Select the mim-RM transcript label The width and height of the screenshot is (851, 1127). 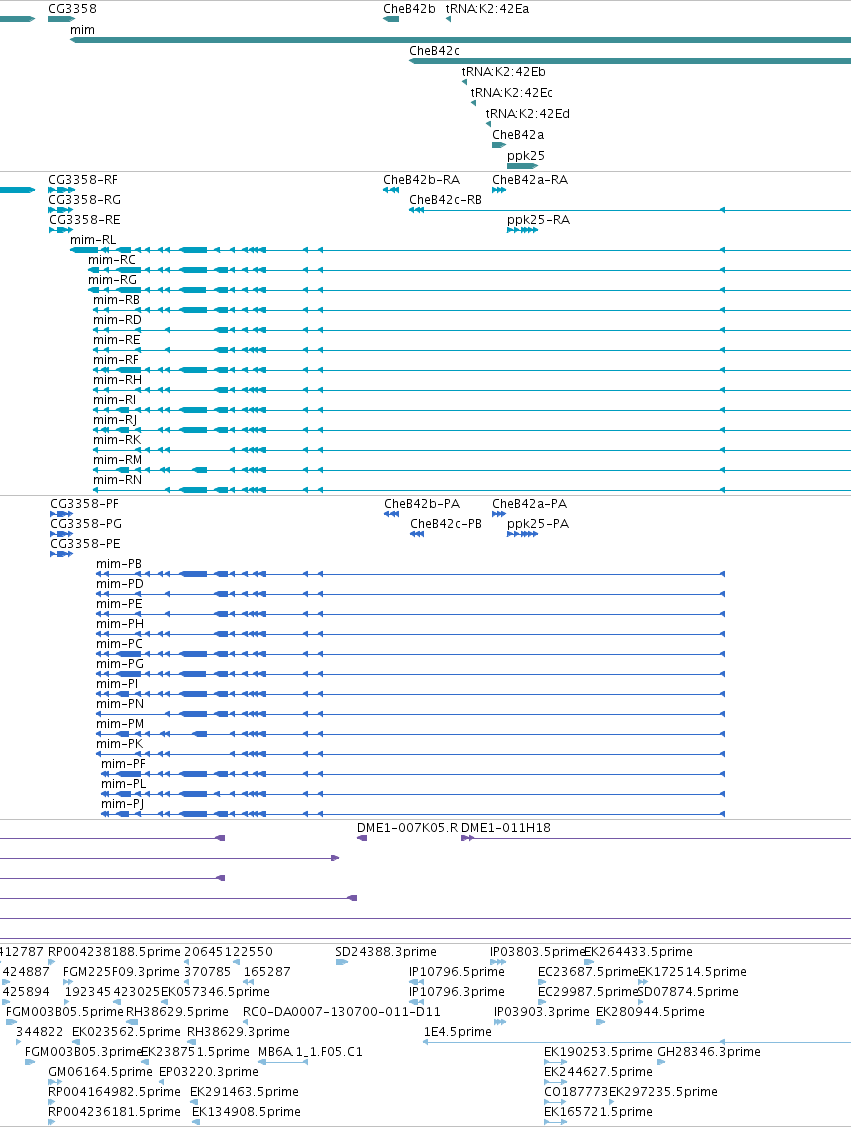pos(117,460)
